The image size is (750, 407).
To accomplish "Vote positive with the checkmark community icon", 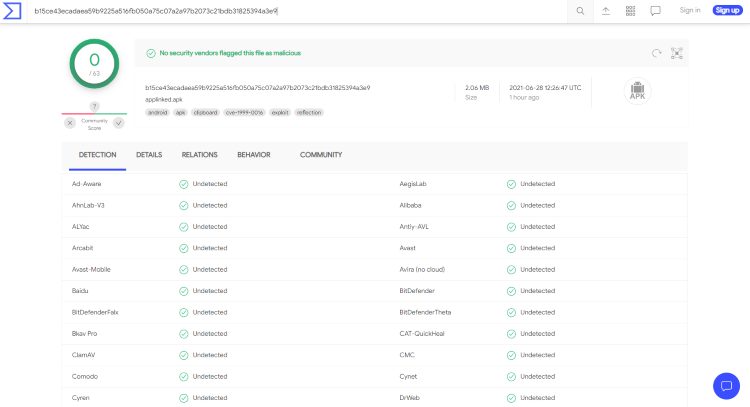I will [119, 123].
